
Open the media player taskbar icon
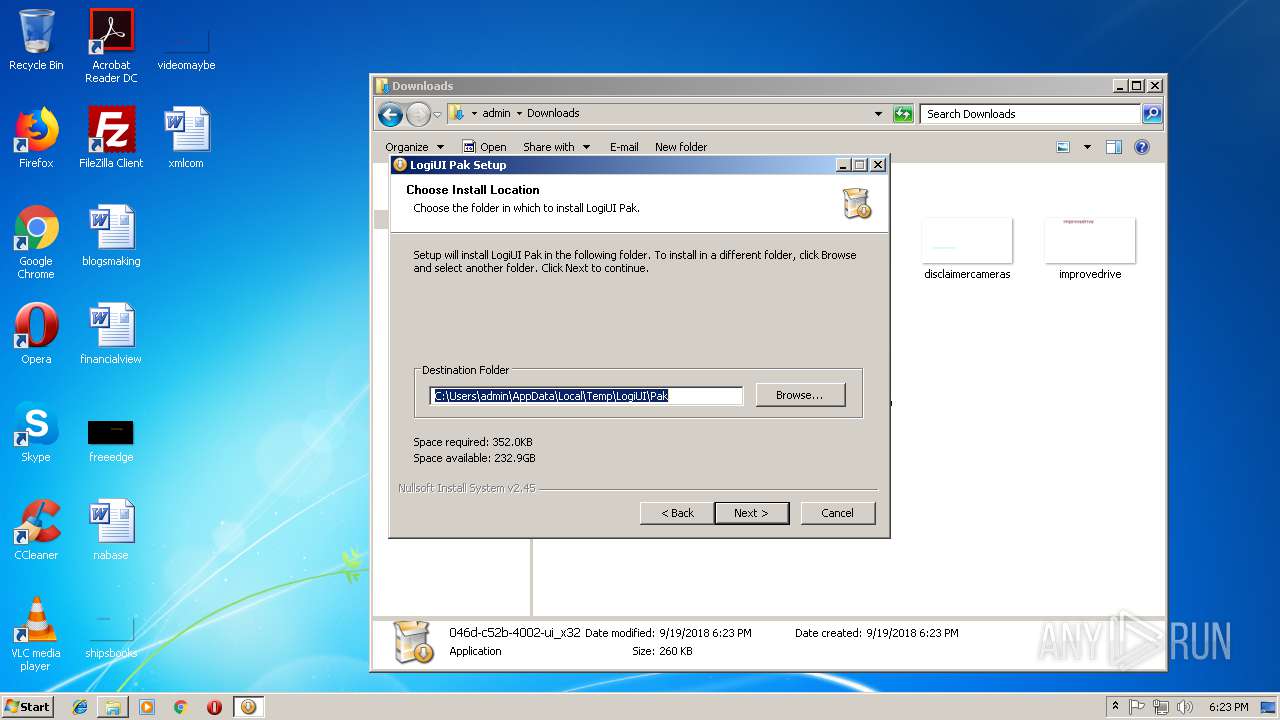(147, 707)
